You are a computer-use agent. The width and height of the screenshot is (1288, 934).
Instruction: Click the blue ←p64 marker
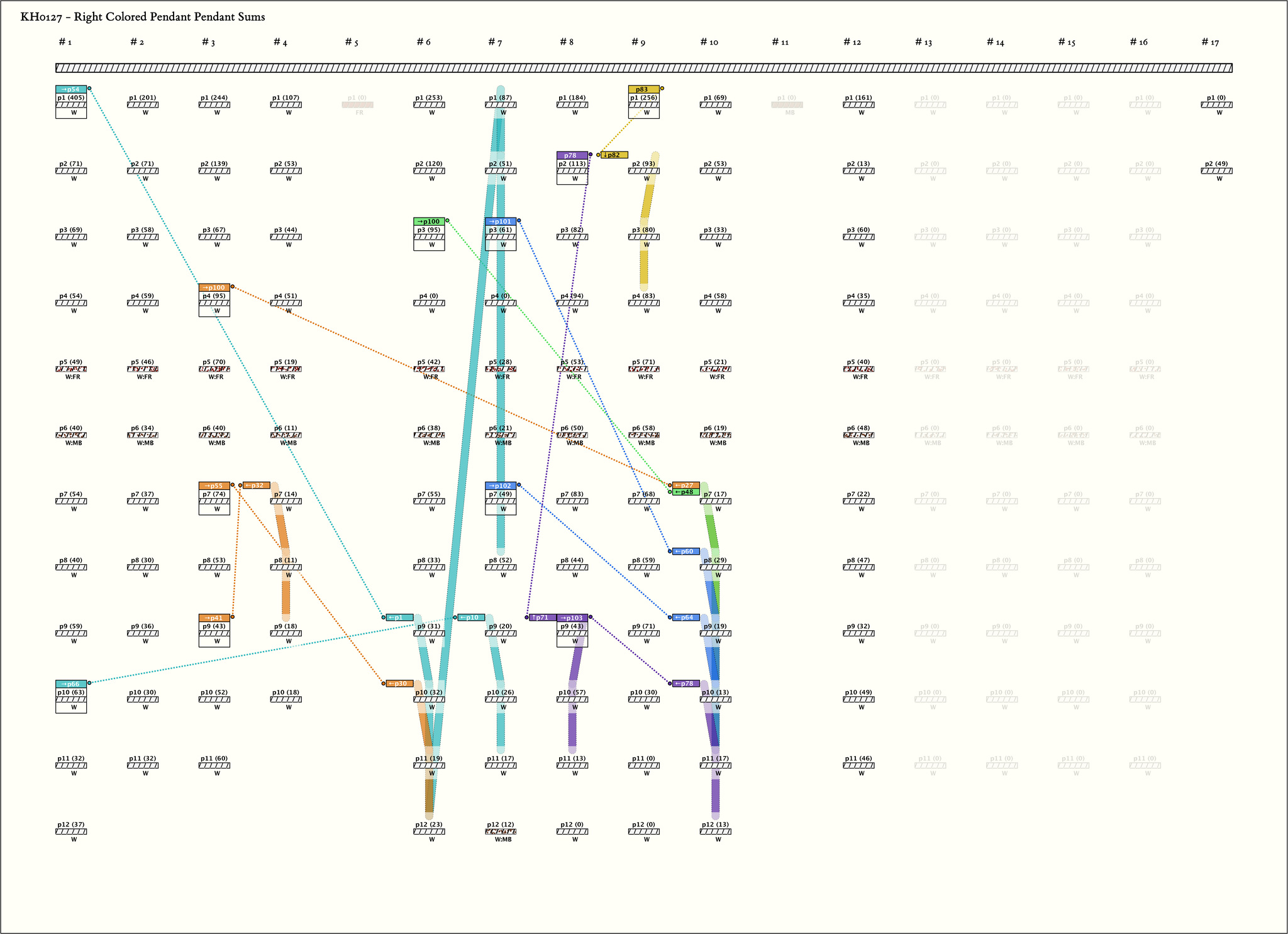(686, 618)
